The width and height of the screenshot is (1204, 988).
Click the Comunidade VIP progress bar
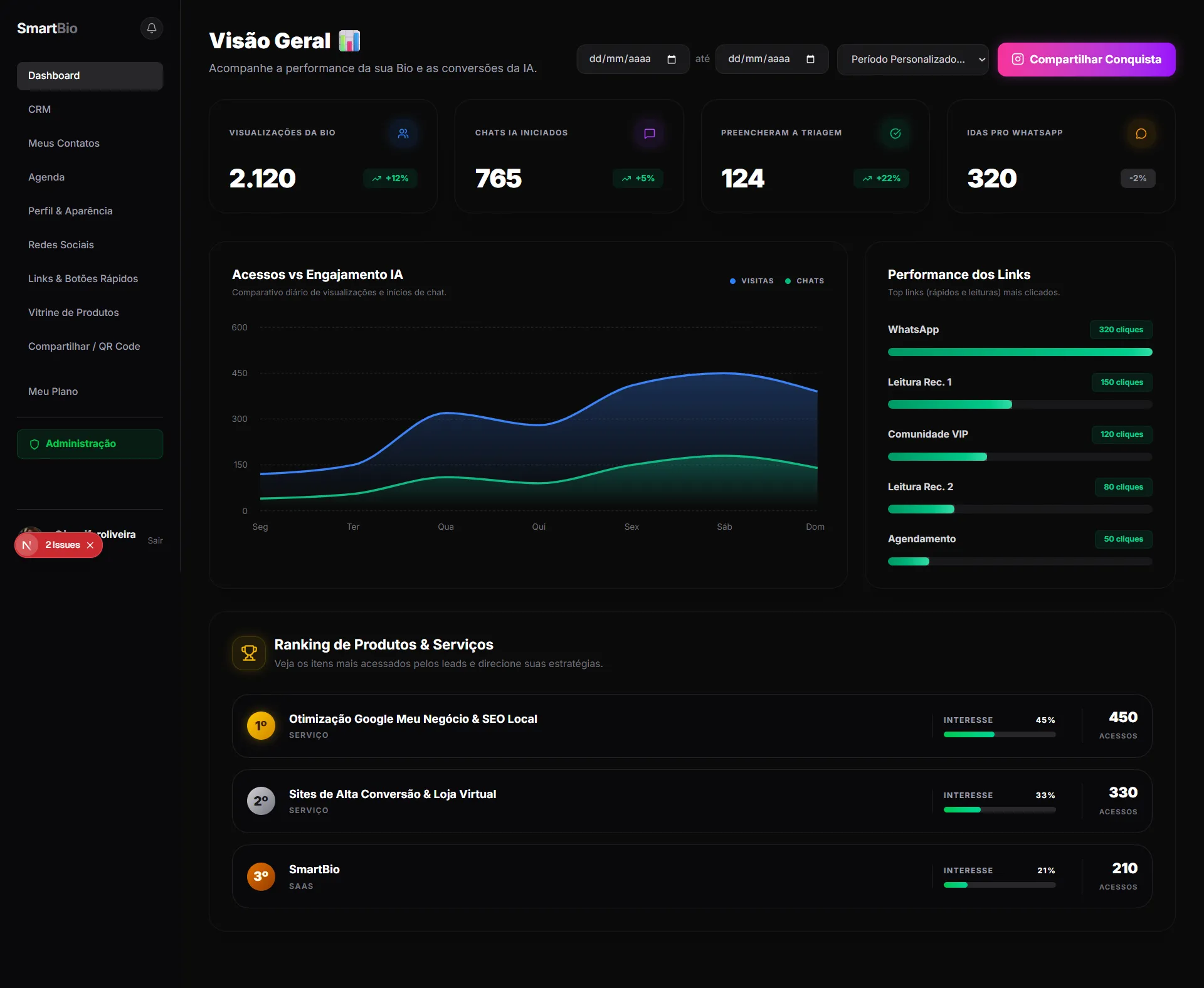1020,457
